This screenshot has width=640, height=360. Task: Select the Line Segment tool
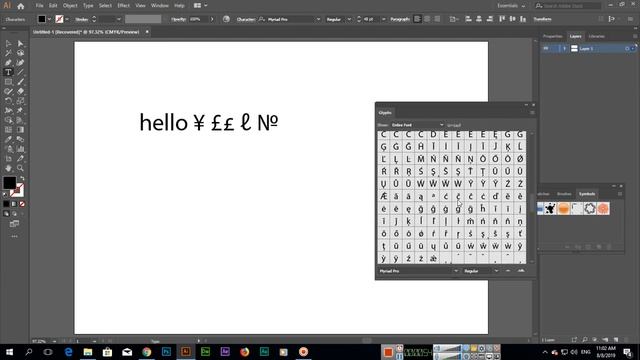coord(20,72)
